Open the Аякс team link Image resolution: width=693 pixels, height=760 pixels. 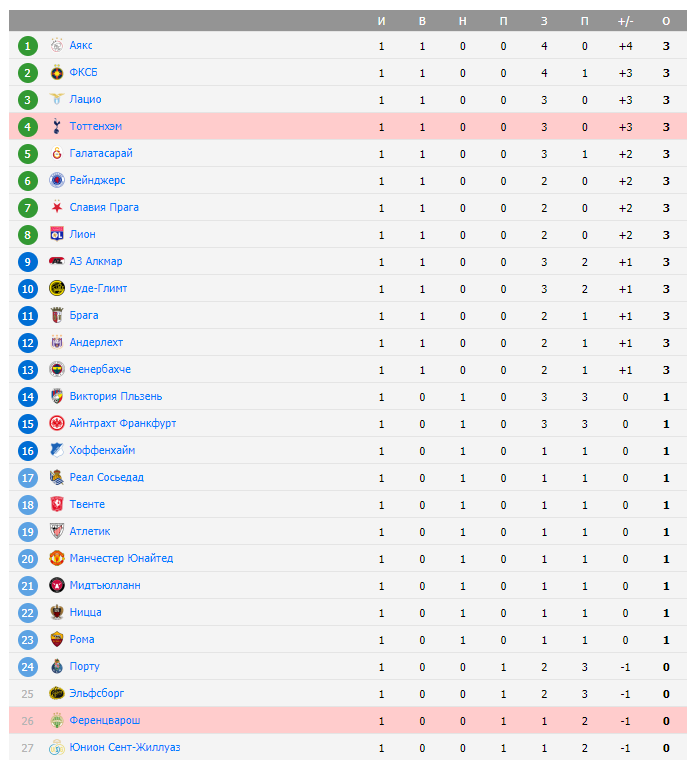point(81,45)
